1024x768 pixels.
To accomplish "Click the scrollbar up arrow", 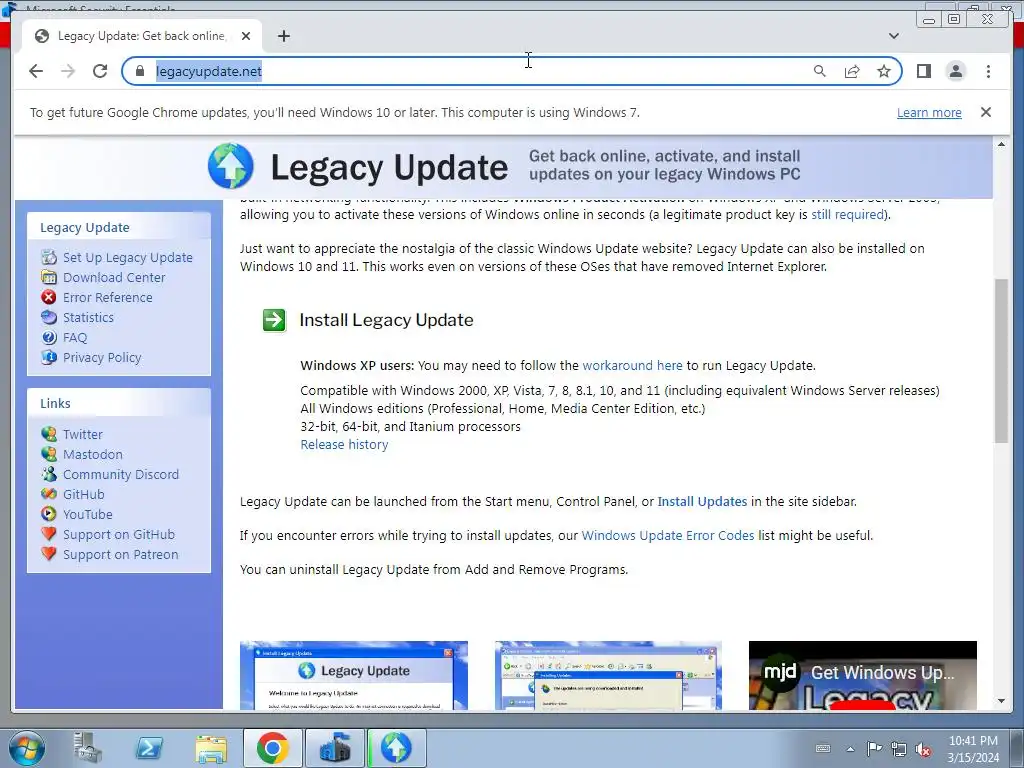I will pyautogui.click(x=1001, y=144).
